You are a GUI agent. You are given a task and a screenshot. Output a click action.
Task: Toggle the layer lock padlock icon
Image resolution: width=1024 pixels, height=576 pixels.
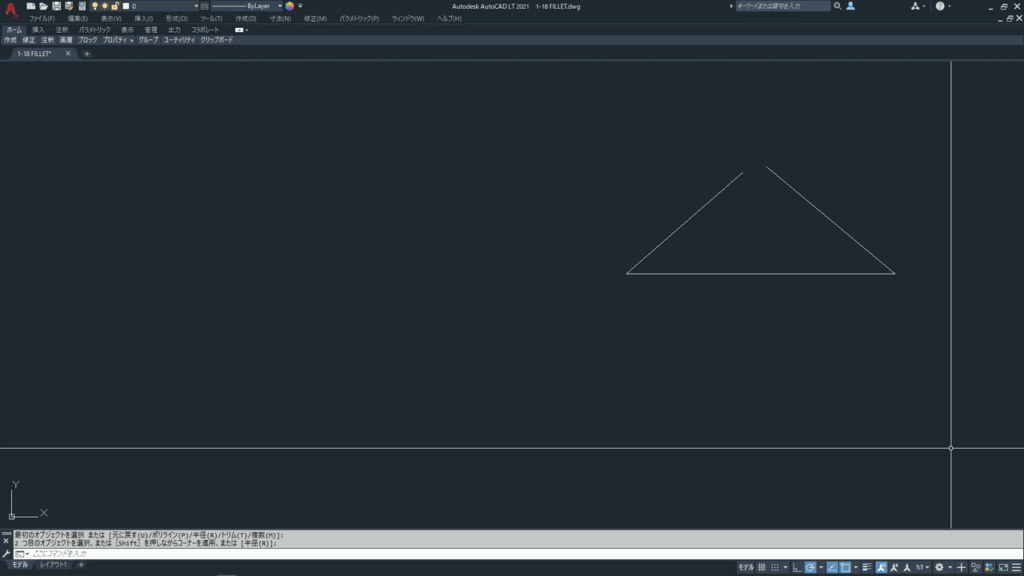tap(115, 6)
